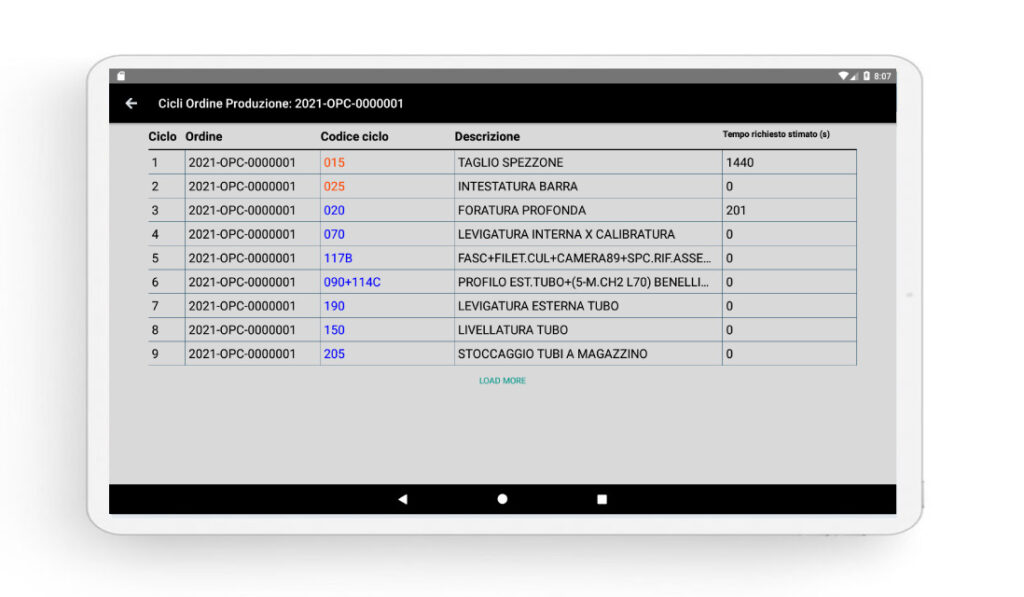The image size is (1024, 597).
Task: Open recent apps with the square button
Action: [x=604, y=497]
